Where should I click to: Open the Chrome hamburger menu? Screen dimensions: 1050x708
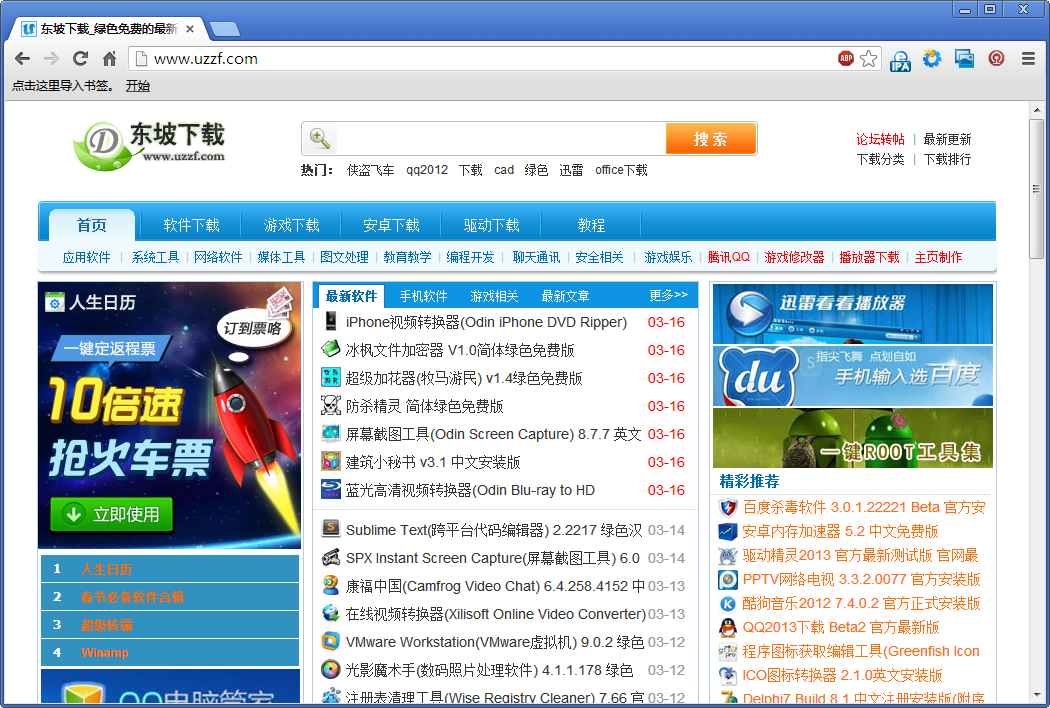1029,59
